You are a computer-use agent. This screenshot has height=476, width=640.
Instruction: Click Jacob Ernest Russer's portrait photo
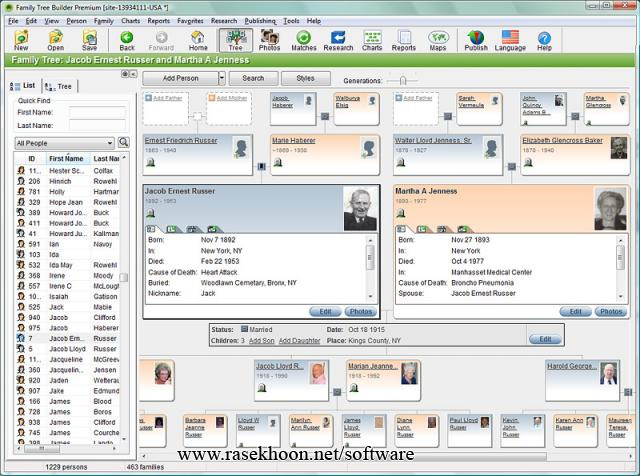click(x=361, y=207)
